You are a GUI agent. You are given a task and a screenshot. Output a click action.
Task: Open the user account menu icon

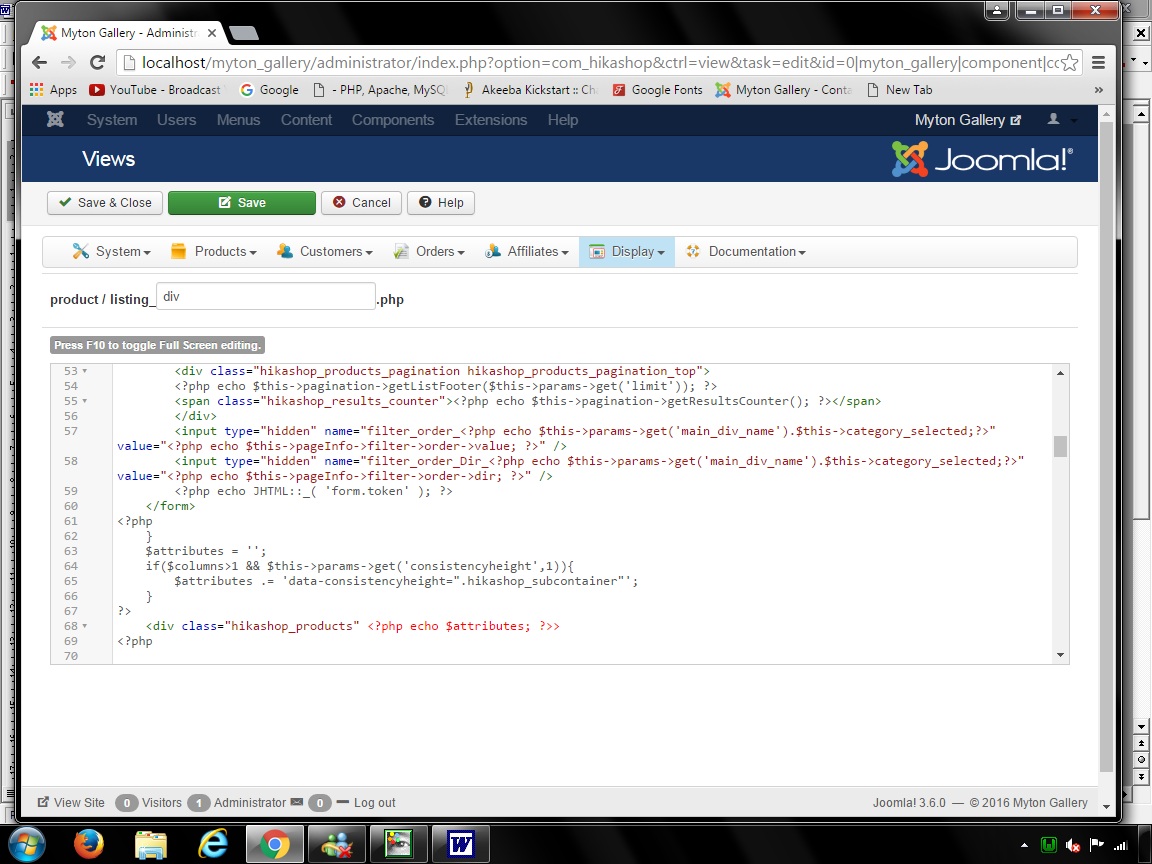pos(1053,120)
